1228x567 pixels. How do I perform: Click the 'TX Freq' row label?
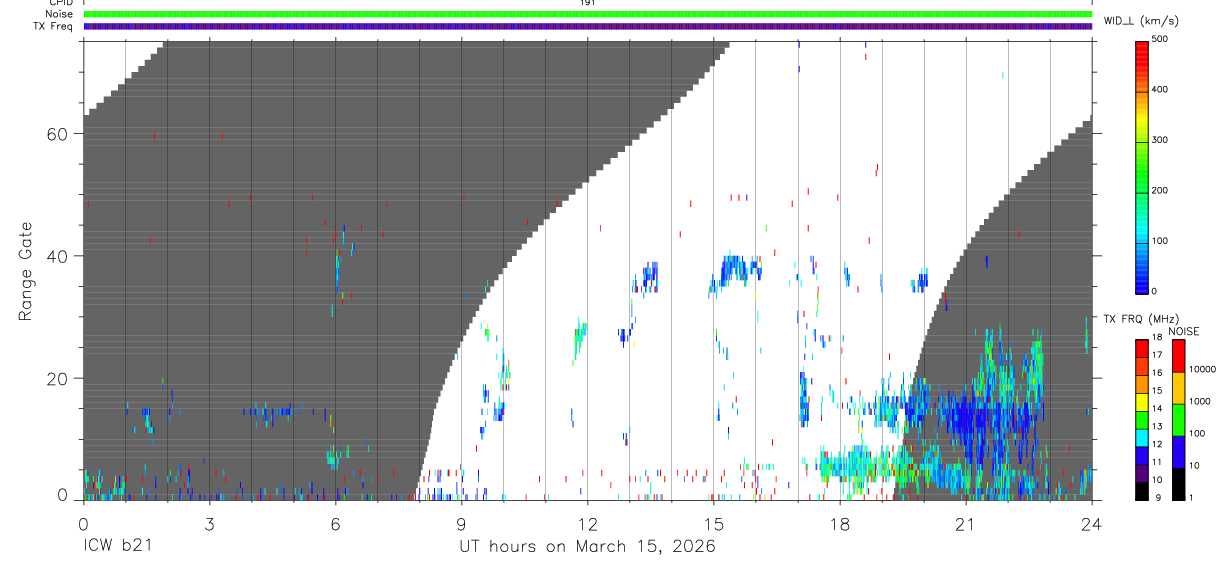click(54, 26)
